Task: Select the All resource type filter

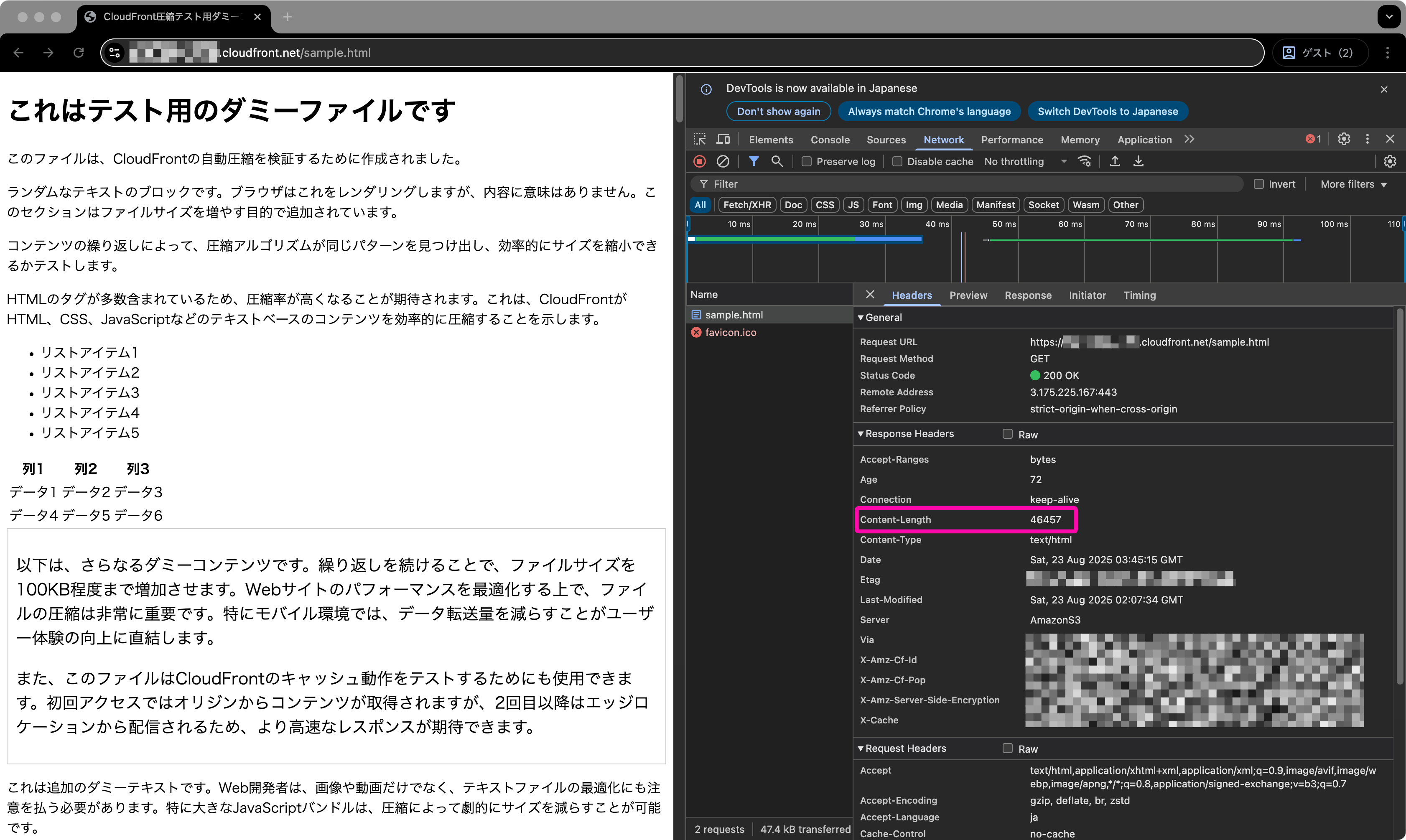Action: click(700, 205)
